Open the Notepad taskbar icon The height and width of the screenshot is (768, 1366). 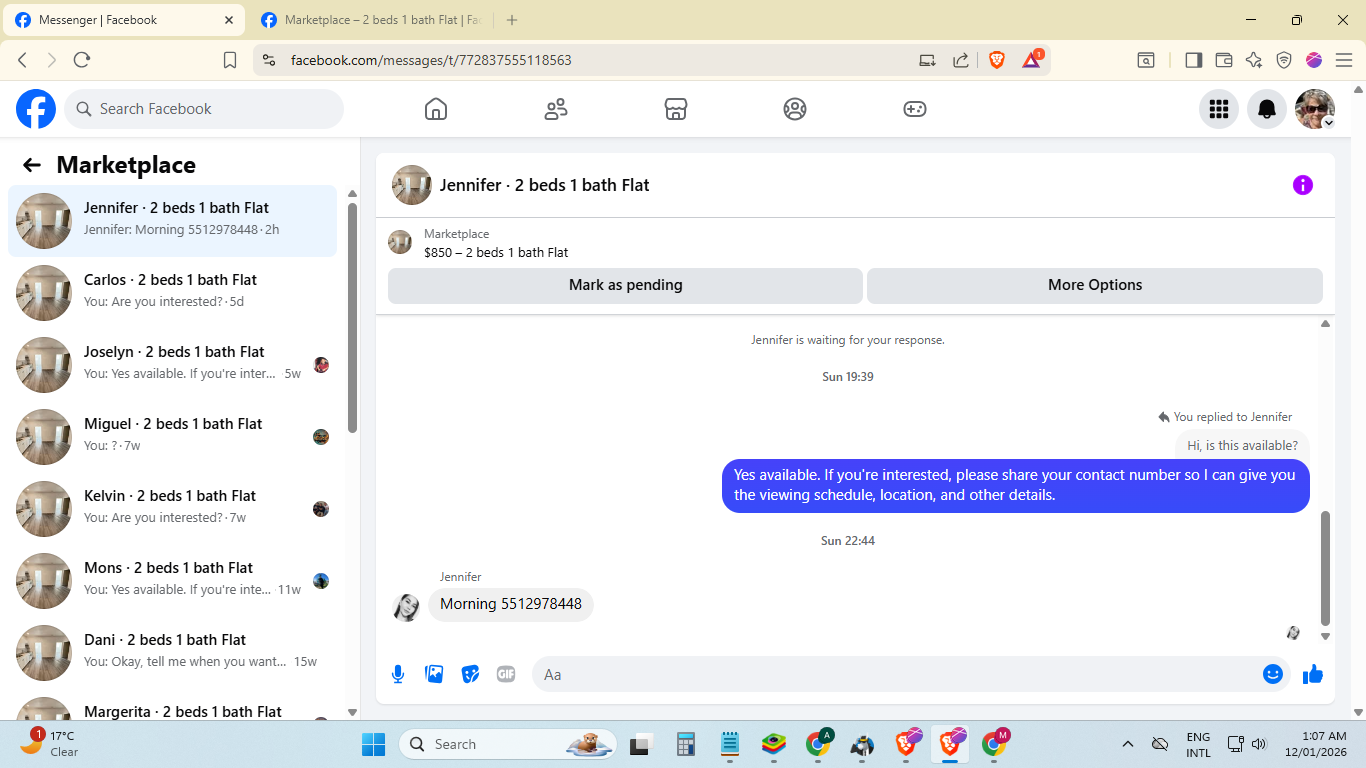point(730,744)
